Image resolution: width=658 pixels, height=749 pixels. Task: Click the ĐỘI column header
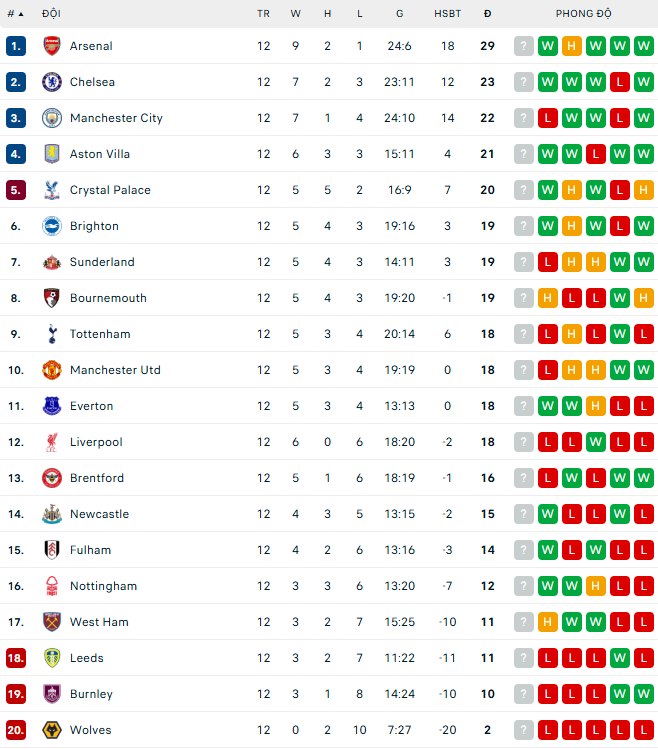pos(51,14)
